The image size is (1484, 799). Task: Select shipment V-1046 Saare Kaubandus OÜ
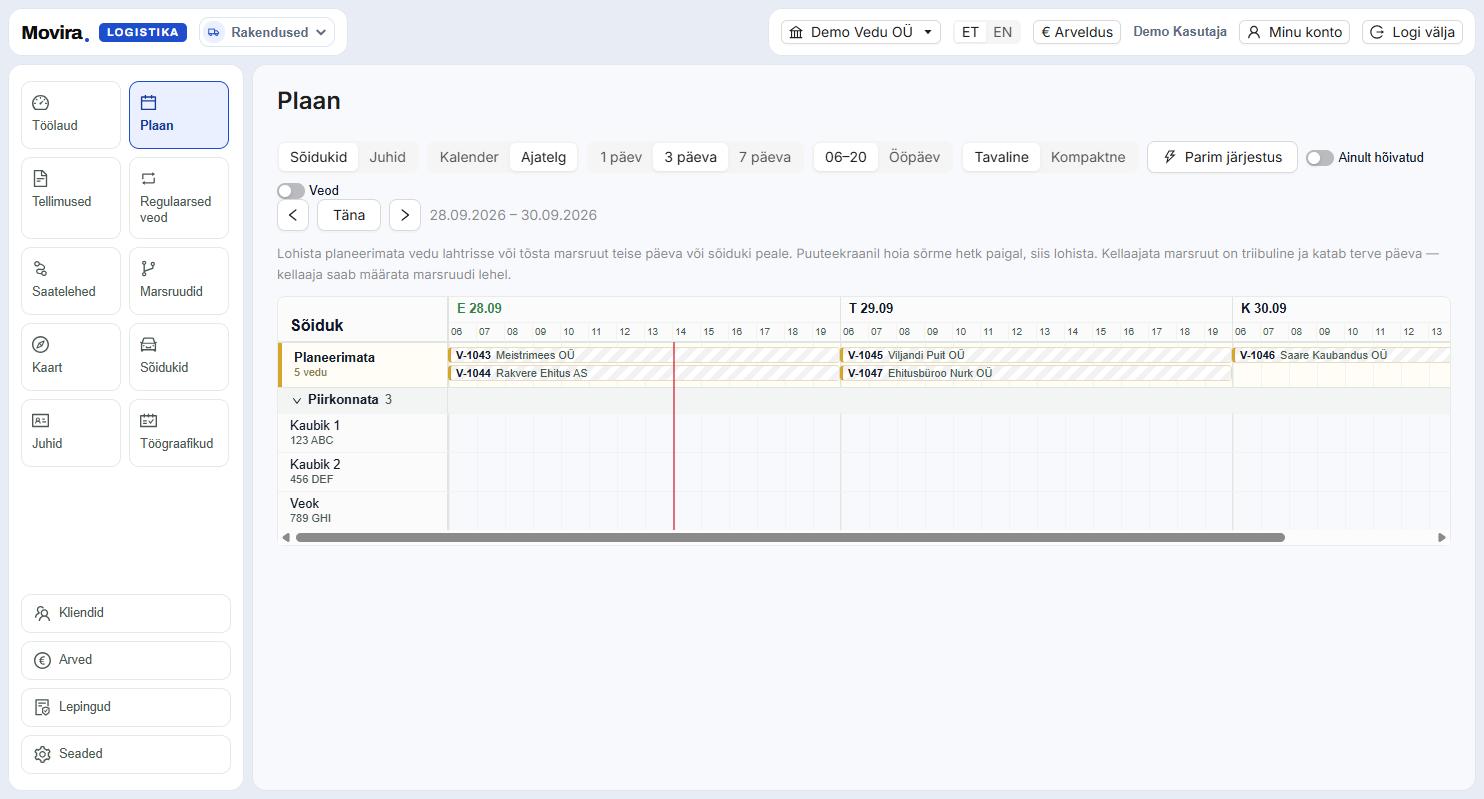coord(1341,355)
